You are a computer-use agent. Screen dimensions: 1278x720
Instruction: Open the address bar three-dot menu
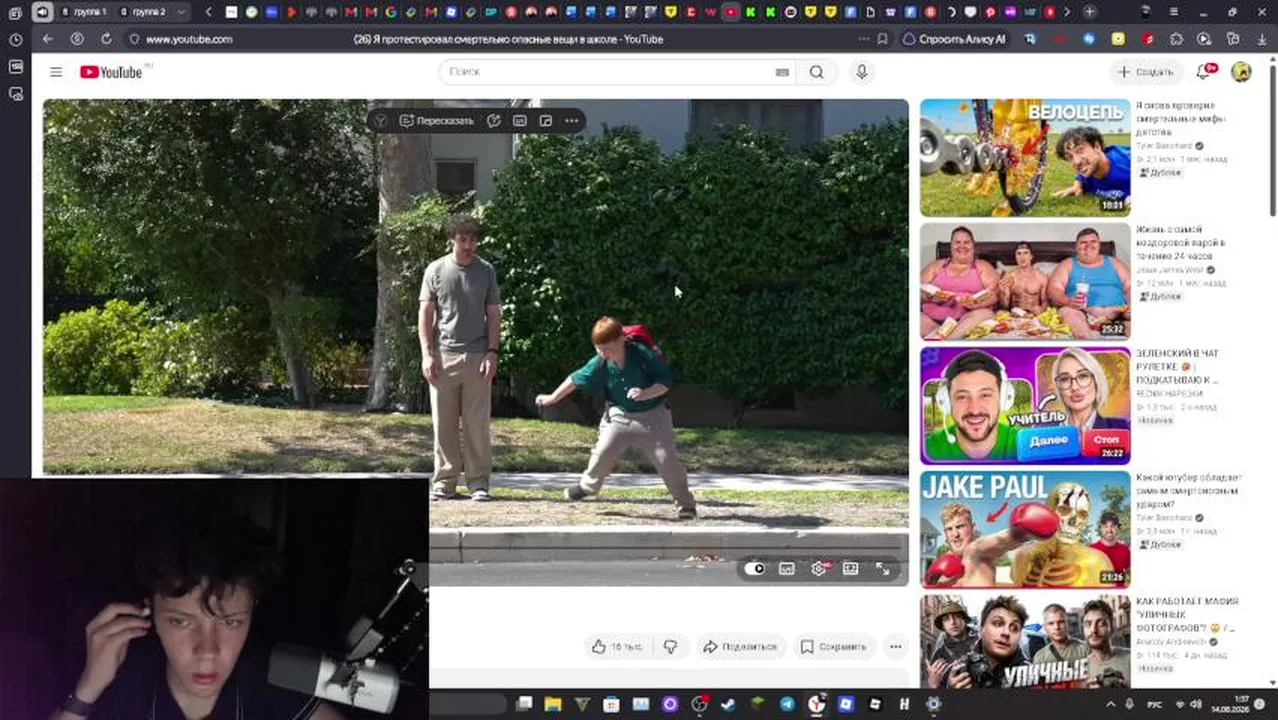point(863,39)
